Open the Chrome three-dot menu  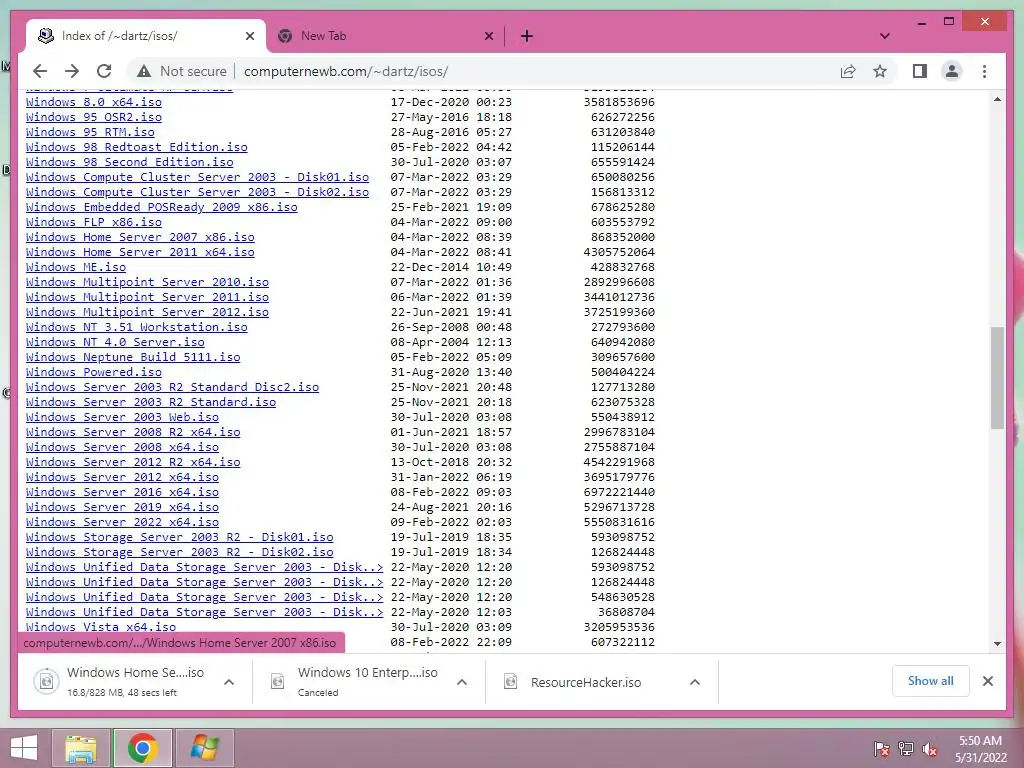[x=984, y=71]
